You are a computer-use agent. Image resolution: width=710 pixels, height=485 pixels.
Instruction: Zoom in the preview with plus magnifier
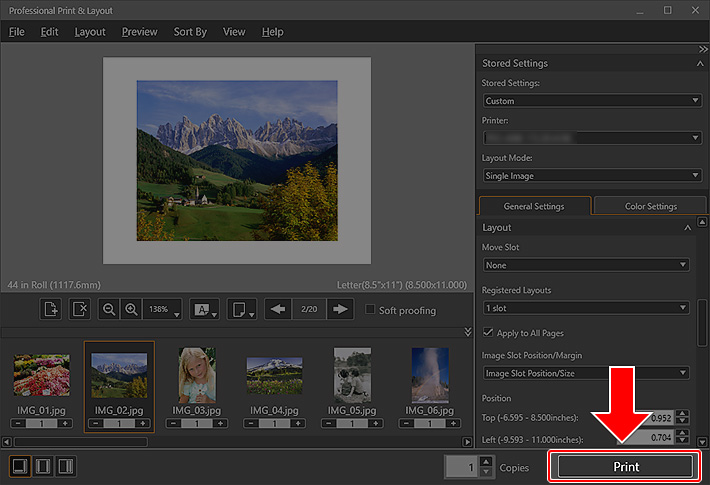pyautogui.click(x=131, y=310)
